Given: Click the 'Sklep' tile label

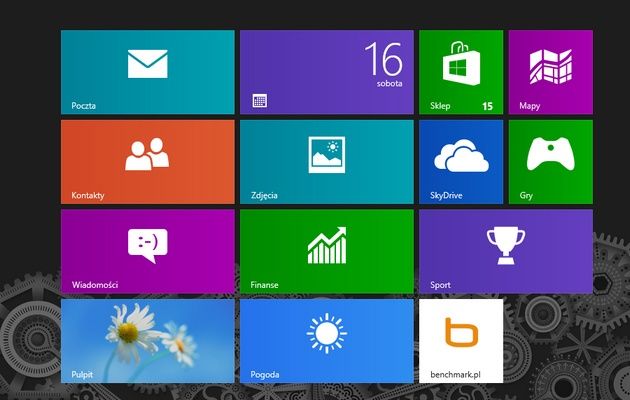Looking at the screenshot, I should coord(440,106).
